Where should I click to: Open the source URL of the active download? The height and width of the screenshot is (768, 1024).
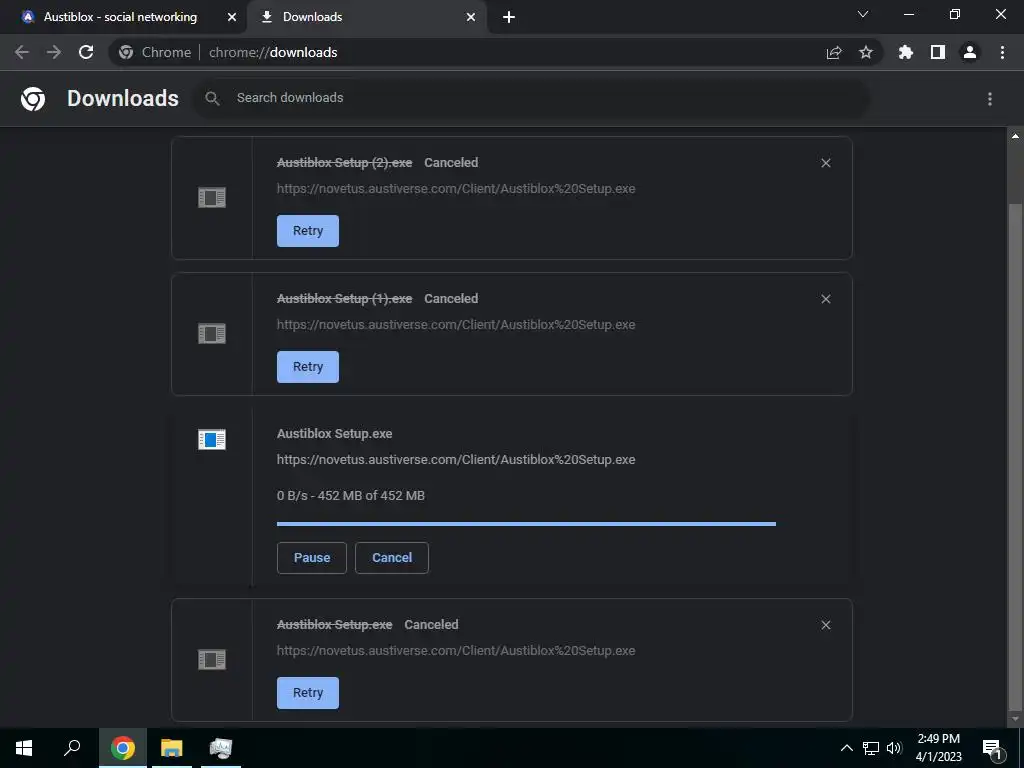[x=456, y=460]
